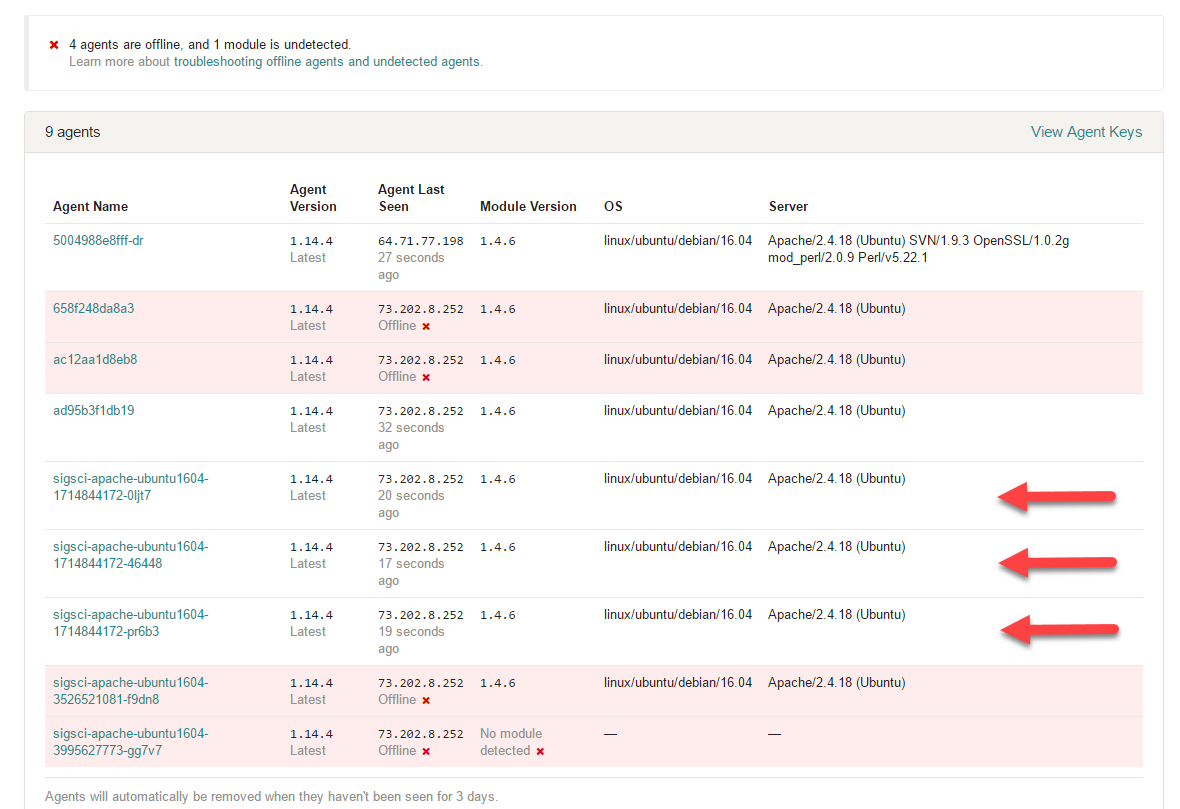Click red arrow next to agent 1714844172-0ljt7
Screen dimensions: 1180x809
1058,497
